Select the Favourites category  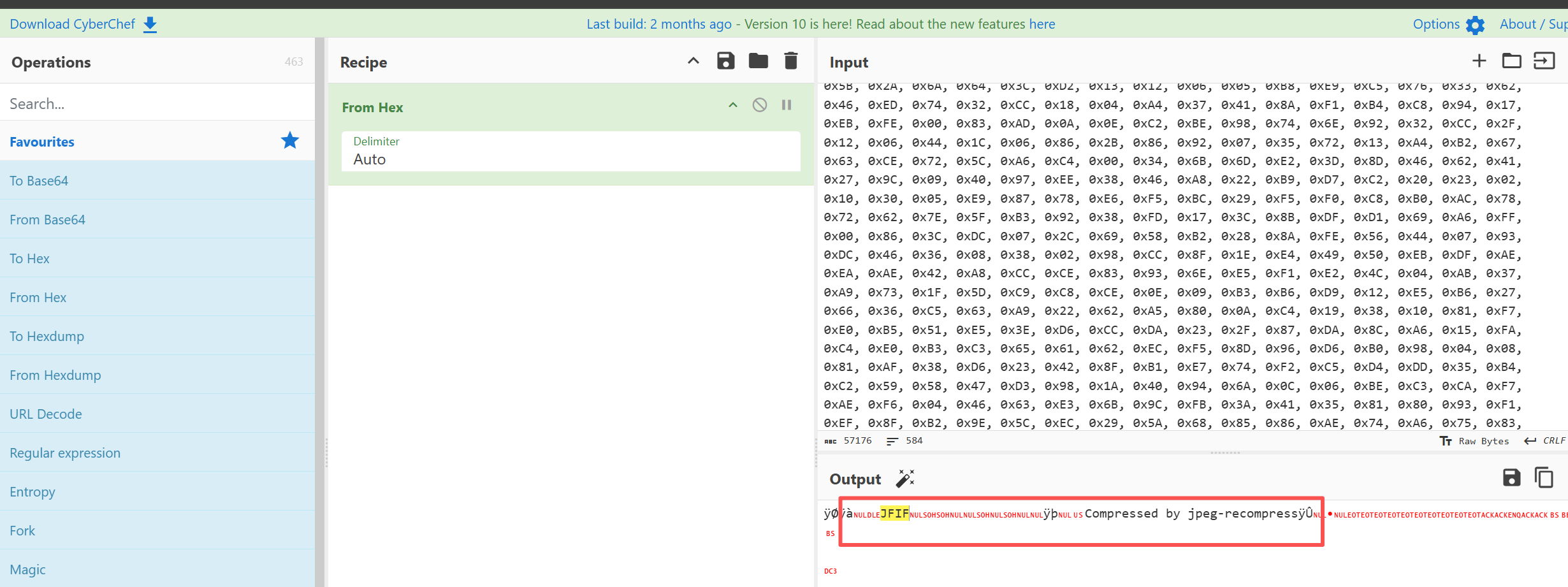coord(42,141)
